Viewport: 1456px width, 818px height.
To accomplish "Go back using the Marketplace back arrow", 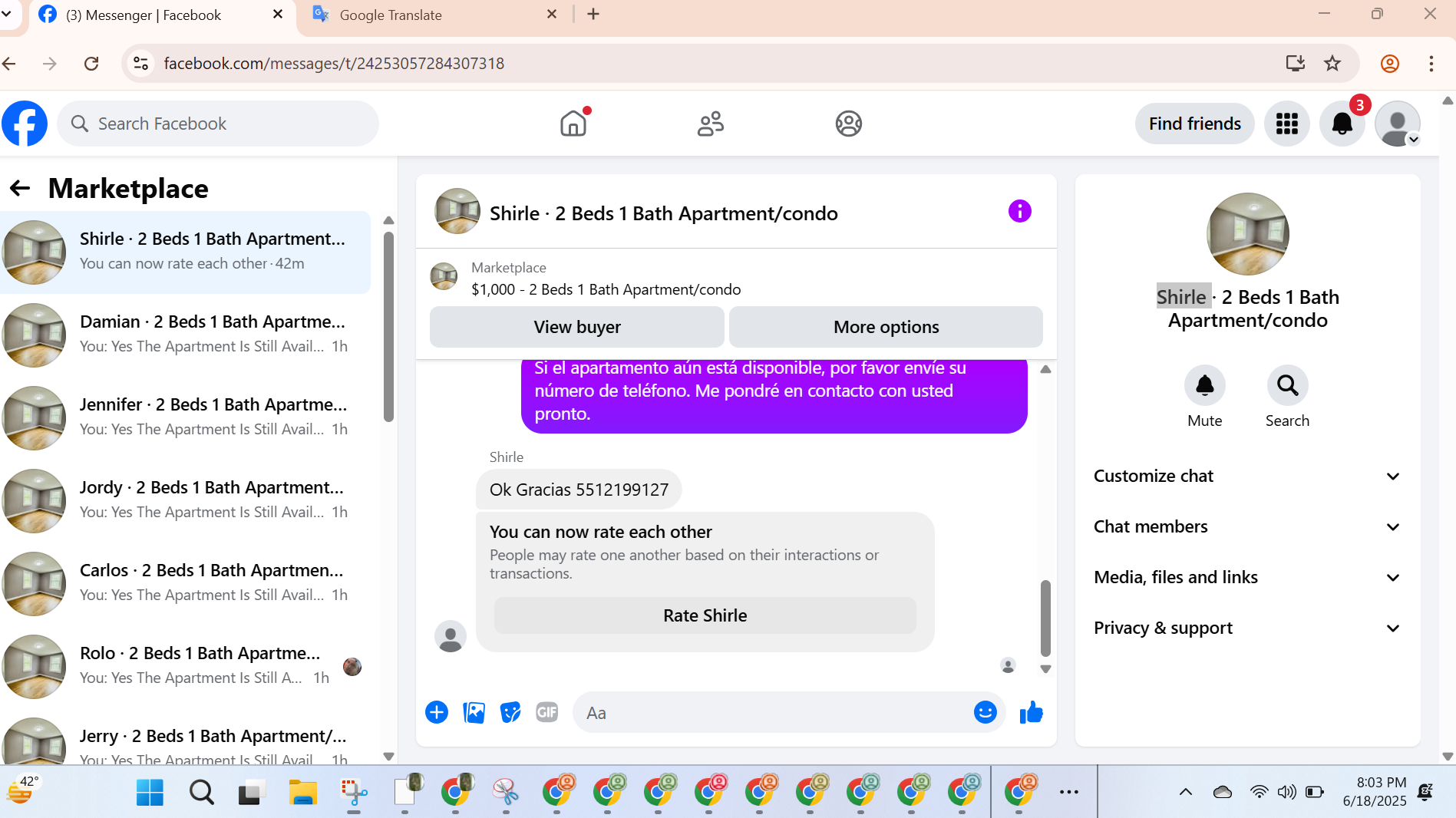I will 20,188.
